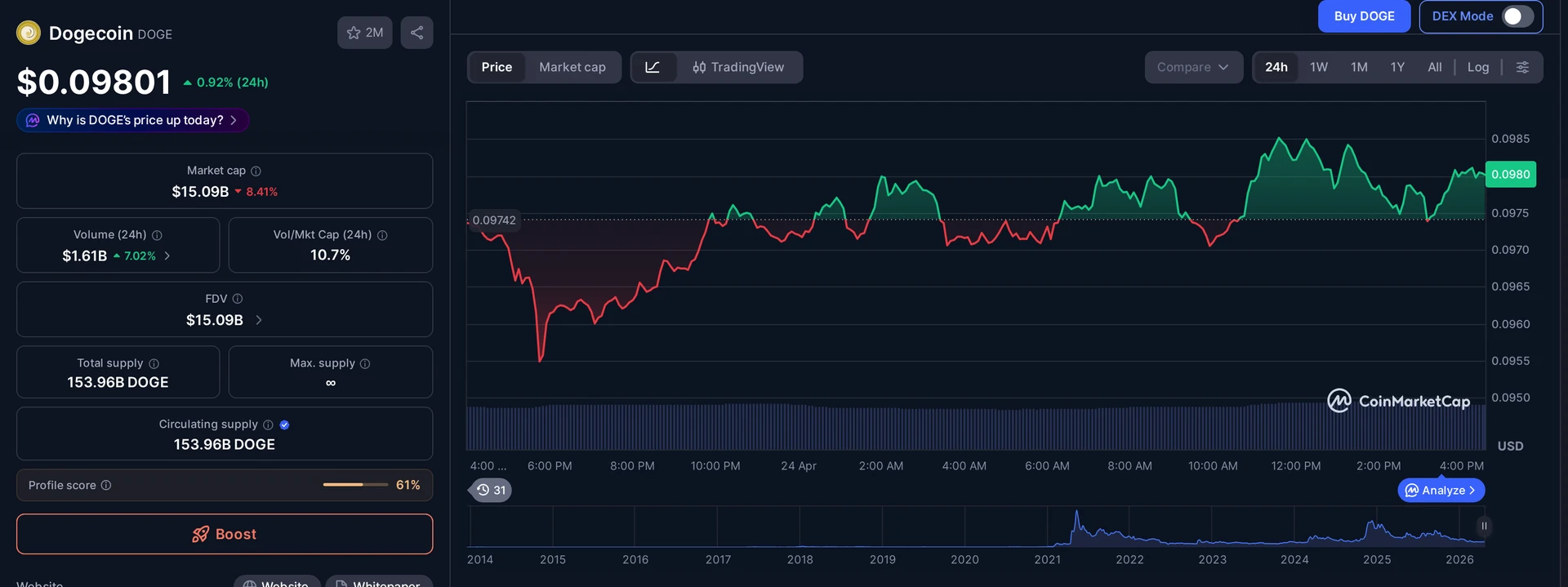The width and height of the screenshot is (1568, 587).
Task: Show Max. supply info icon
Action: click(365, 363)
